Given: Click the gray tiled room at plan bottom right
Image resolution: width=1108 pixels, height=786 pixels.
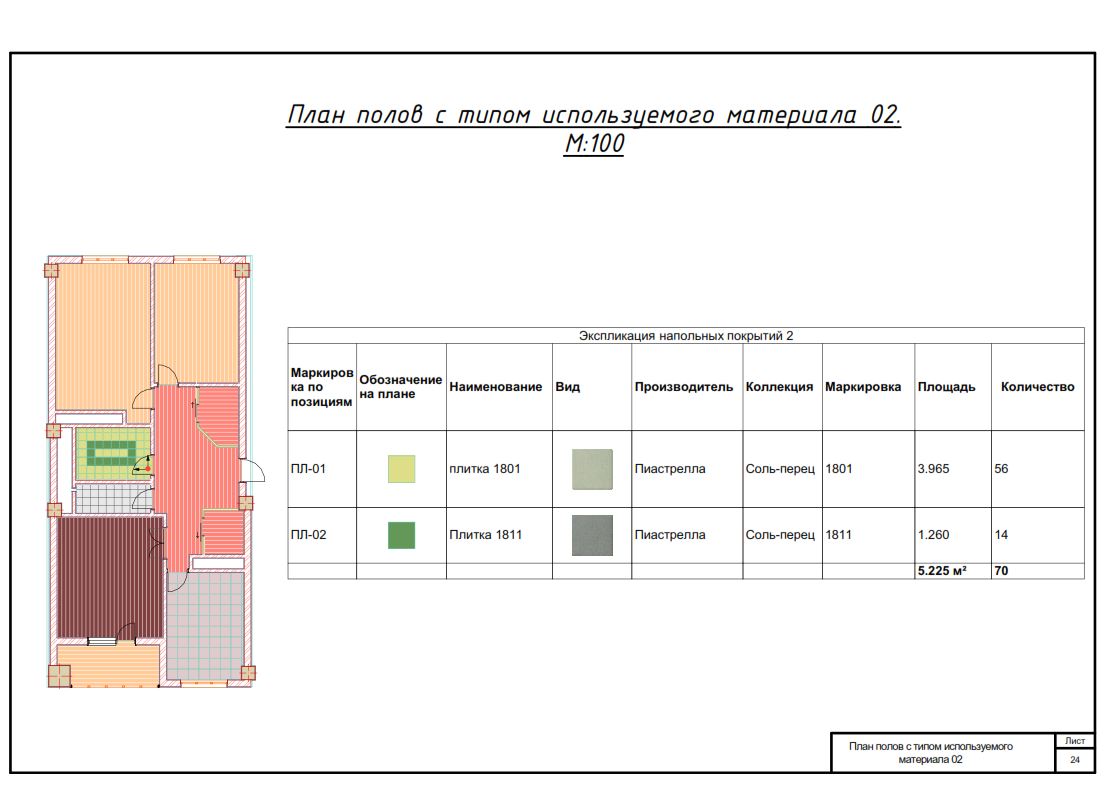Looking at the screenshot, I should click(x=206, y=625).
